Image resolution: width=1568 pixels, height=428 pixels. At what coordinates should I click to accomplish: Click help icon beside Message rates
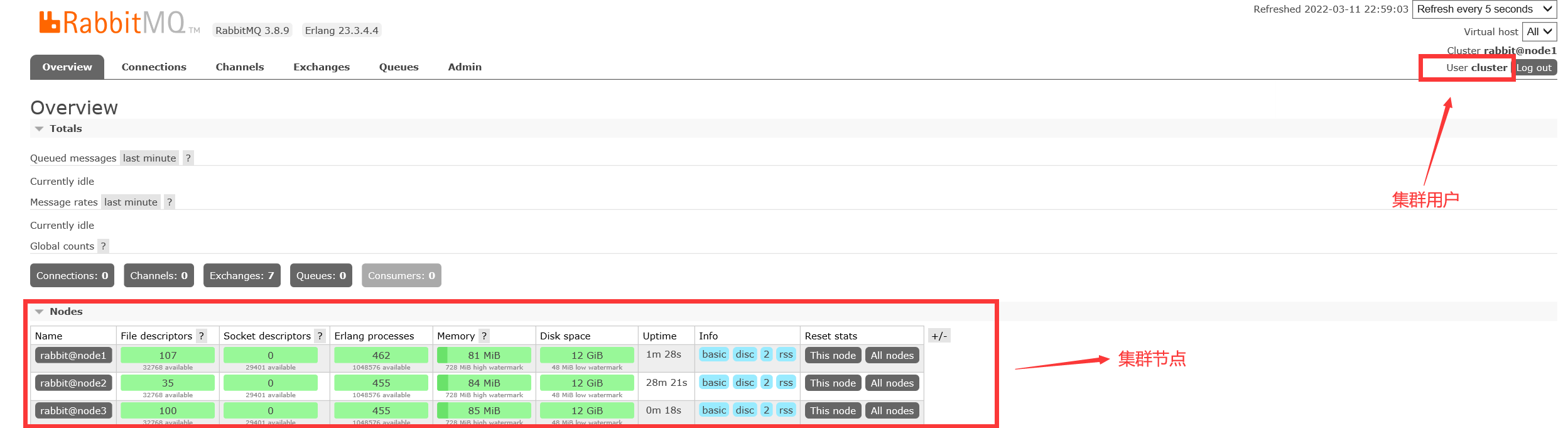point(169,202)
